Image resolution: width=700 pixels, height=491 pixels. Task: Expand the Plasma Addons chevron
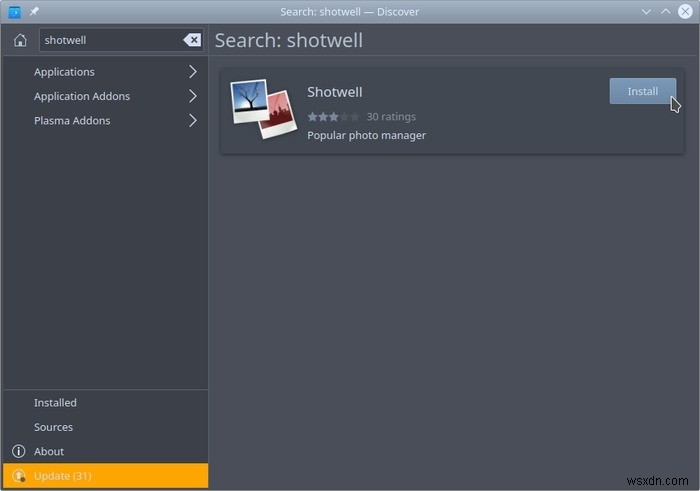(193, 121)
